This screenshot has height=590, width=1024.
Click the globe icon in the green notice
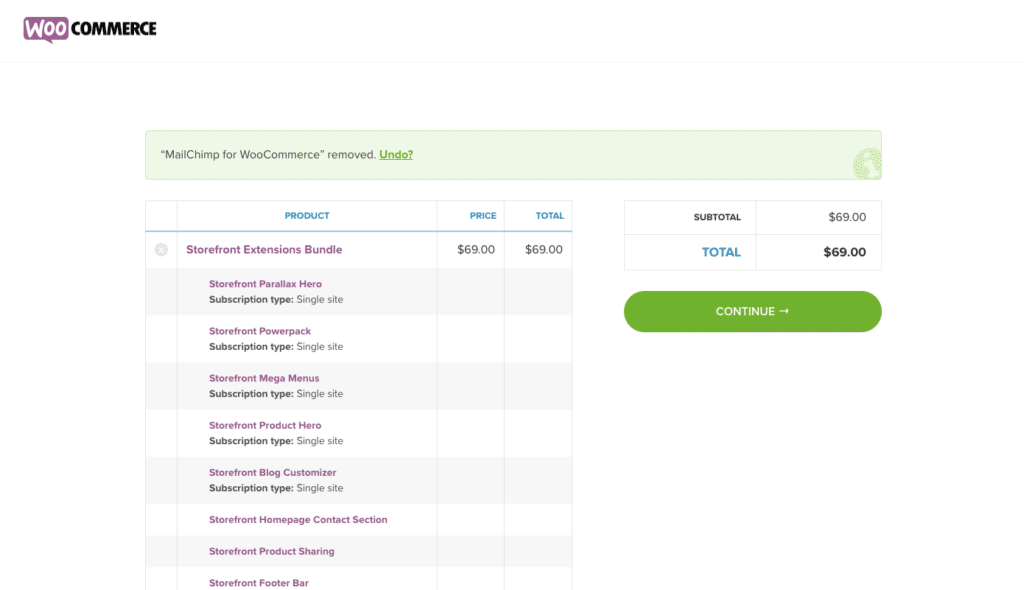tap(866, 164)
